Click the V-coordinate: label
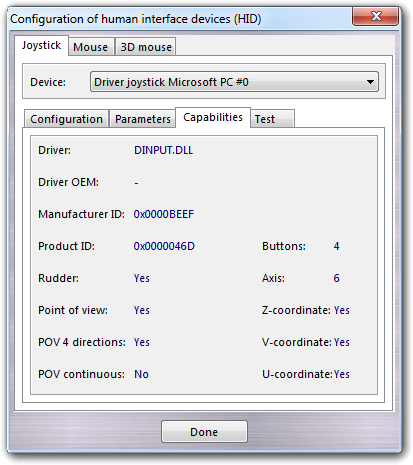Screen dimensions: 413x465 [297, 342]
